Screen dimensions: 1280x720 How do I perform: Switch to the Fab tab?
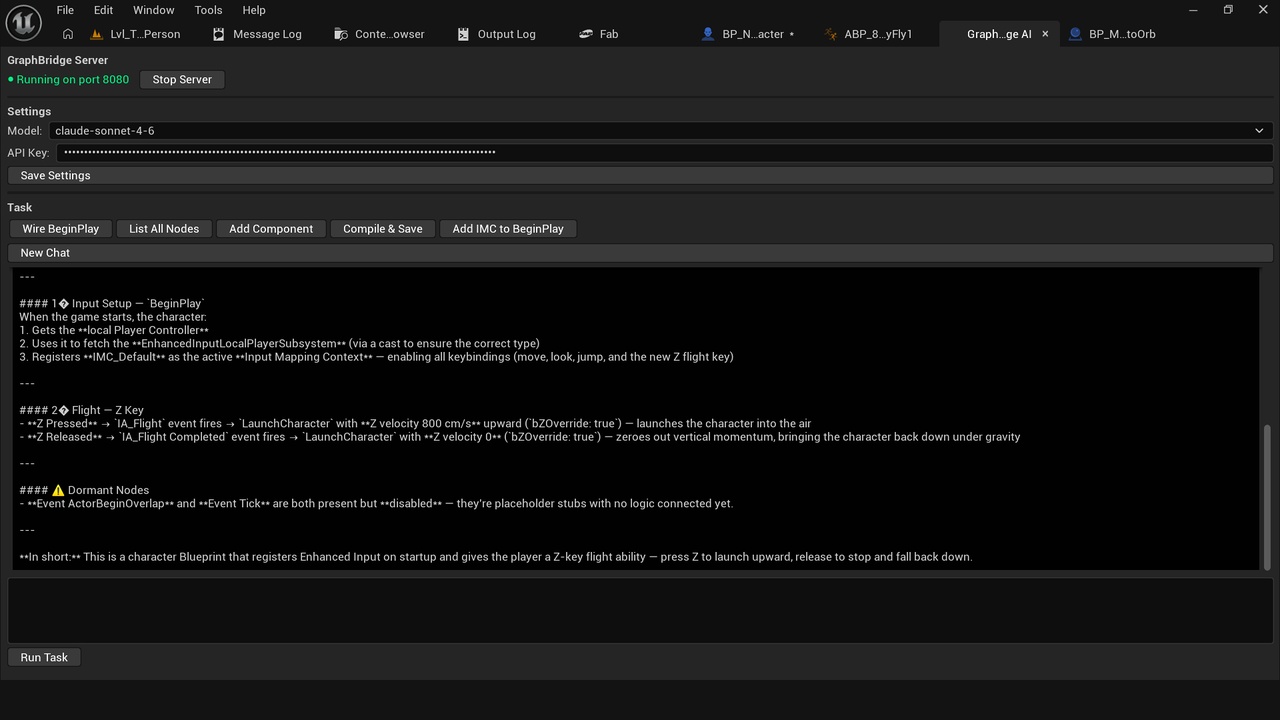coord(609,34)
